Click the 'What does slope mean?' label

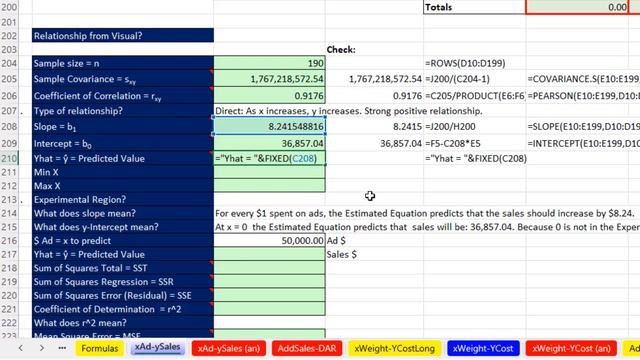pos(84,213)
